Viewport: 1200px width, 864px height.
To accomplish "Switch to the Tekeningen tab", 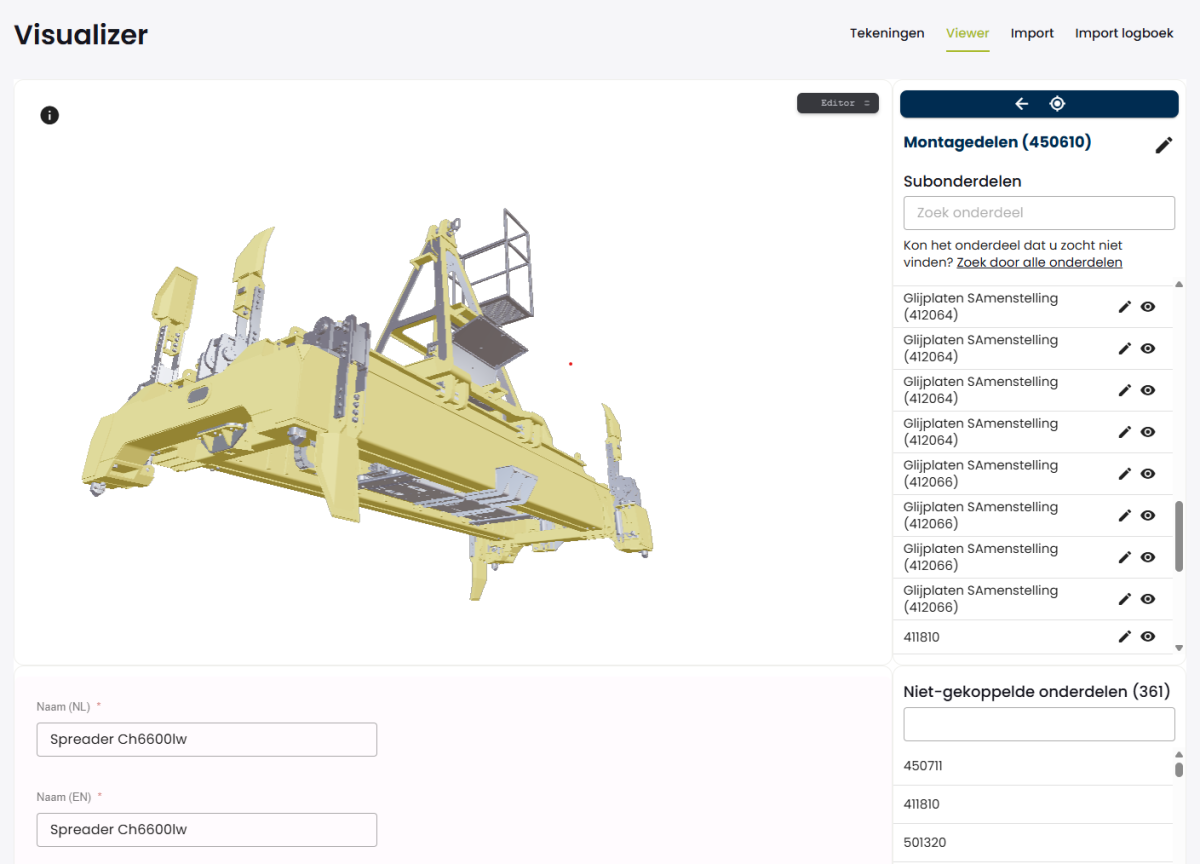I will [886, 33].
